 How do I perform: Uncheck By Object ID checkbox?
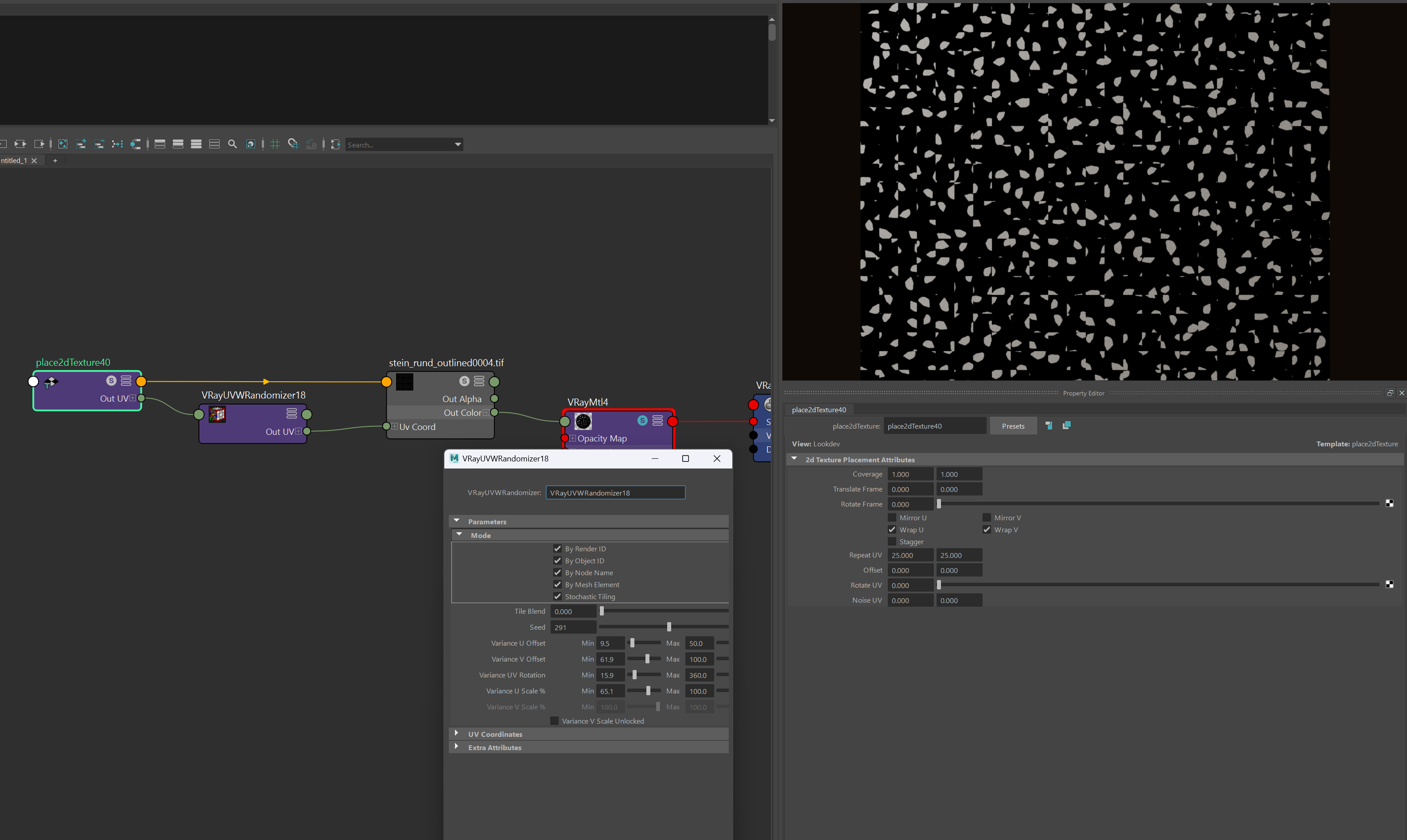(x=558, y=561)
